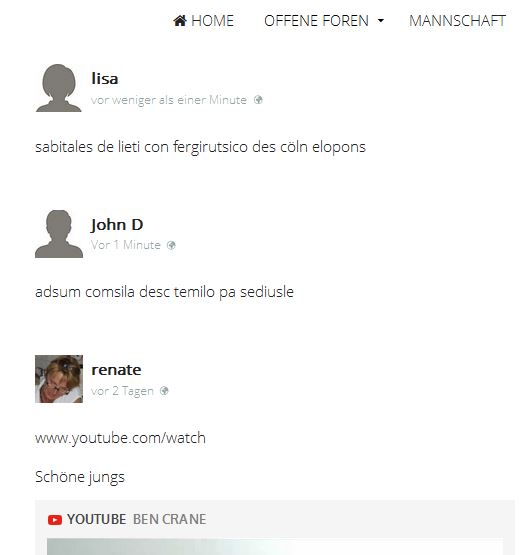Click the house icon beside HOME
This screenshot has width=527, height=555.
click(x=180, y=21)
